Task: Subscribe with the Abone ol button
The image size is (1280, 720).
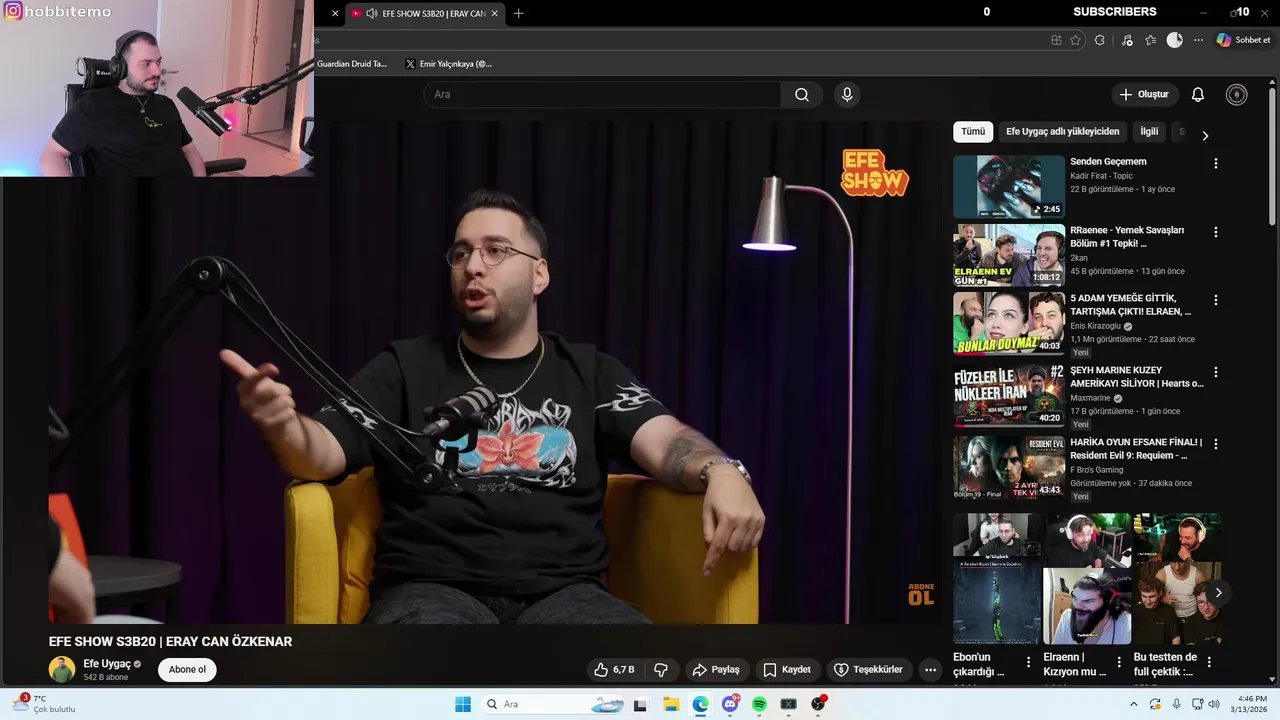Action: coord(187,670)
